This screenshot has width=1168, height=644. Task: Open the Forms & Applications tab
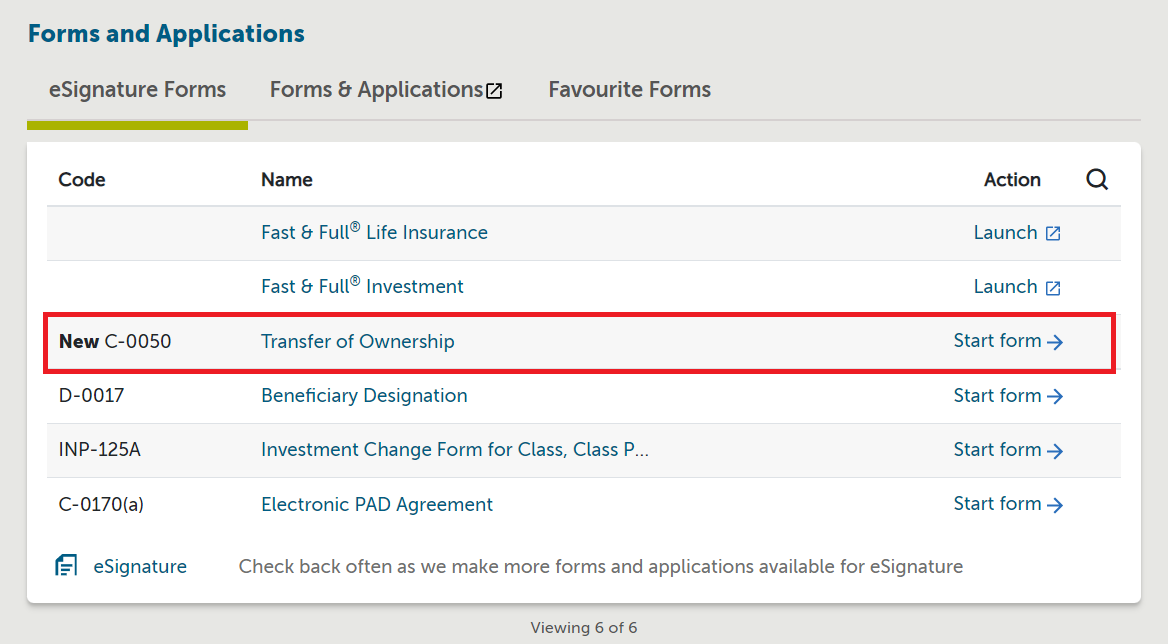(x=376, y=89)
